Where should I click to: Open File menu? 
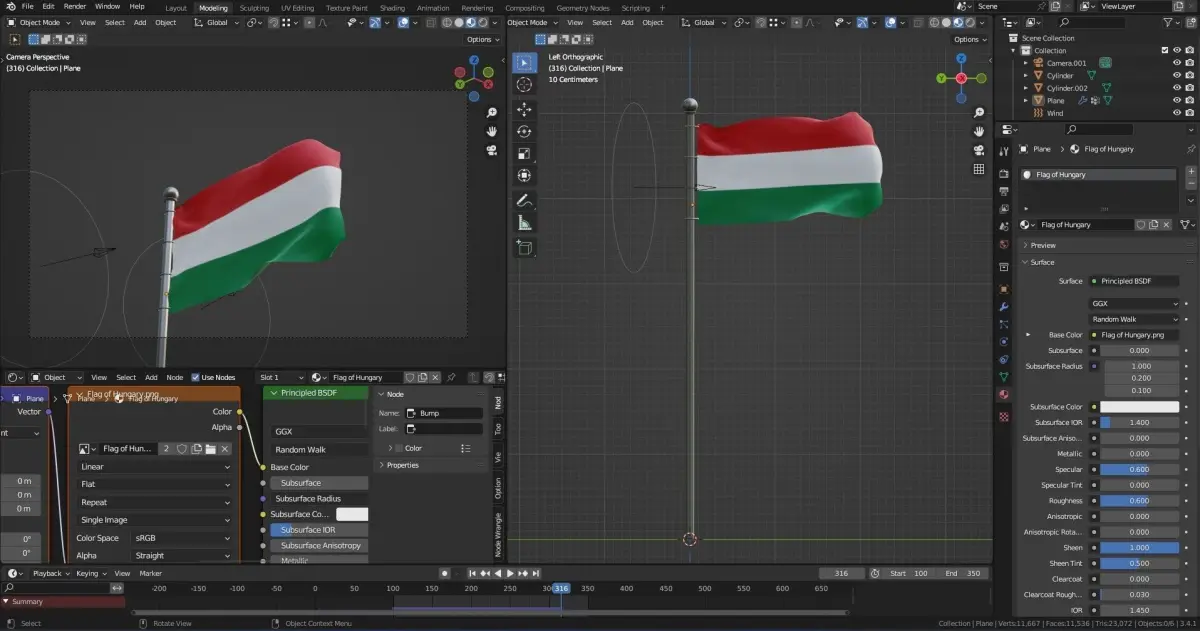[x=27, y=6]
